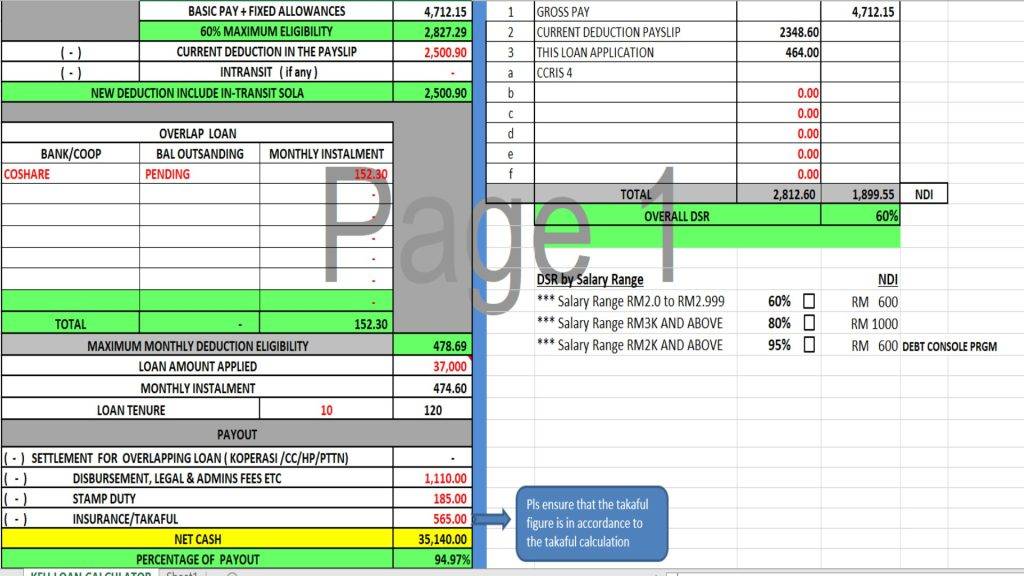
Task: Select the INSURANCE/TAKAFUL amount 565.00
Action: [432, 519]
